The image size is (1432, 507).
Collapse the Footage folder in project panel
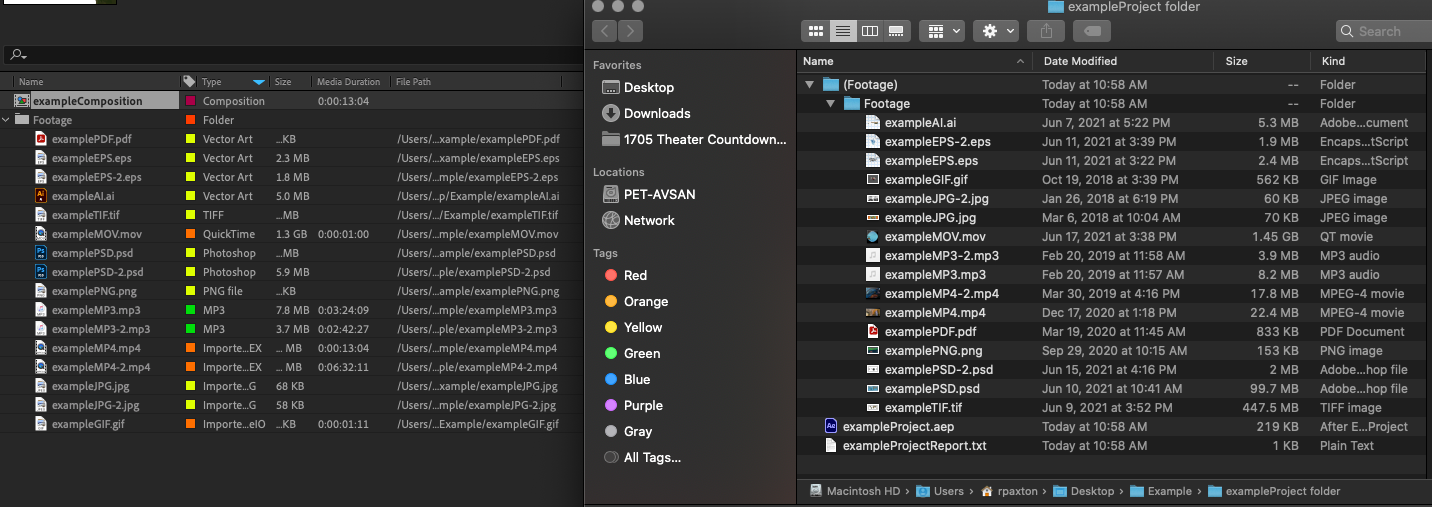tap(8, 120)
